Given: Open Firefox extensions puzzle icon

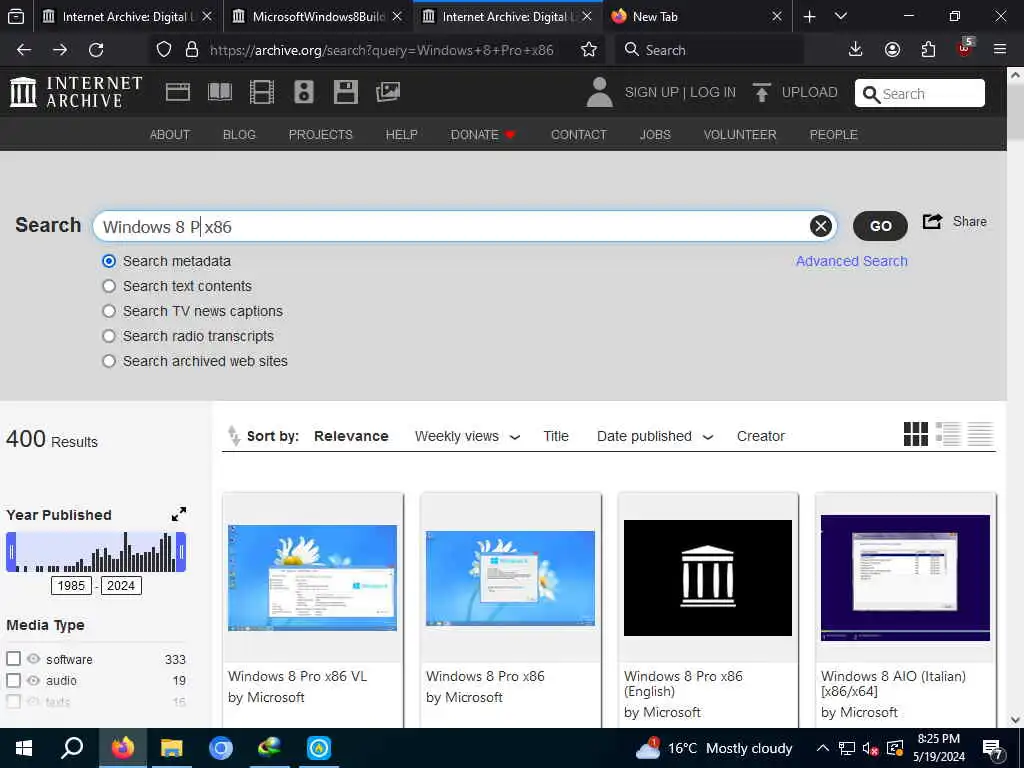Looking at the screenshot, I should tap(928, 50).
